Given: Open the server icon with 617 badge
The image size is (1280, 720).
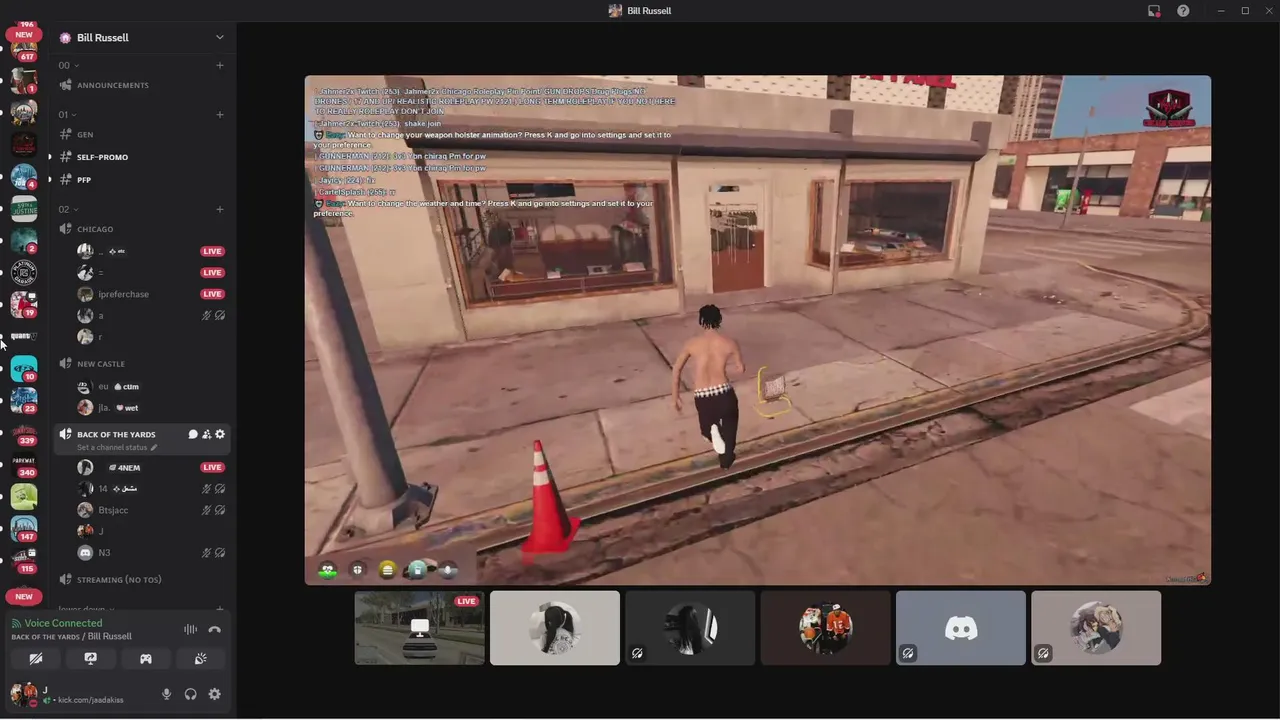Looking at the screenshot, I should pos(24,47).
